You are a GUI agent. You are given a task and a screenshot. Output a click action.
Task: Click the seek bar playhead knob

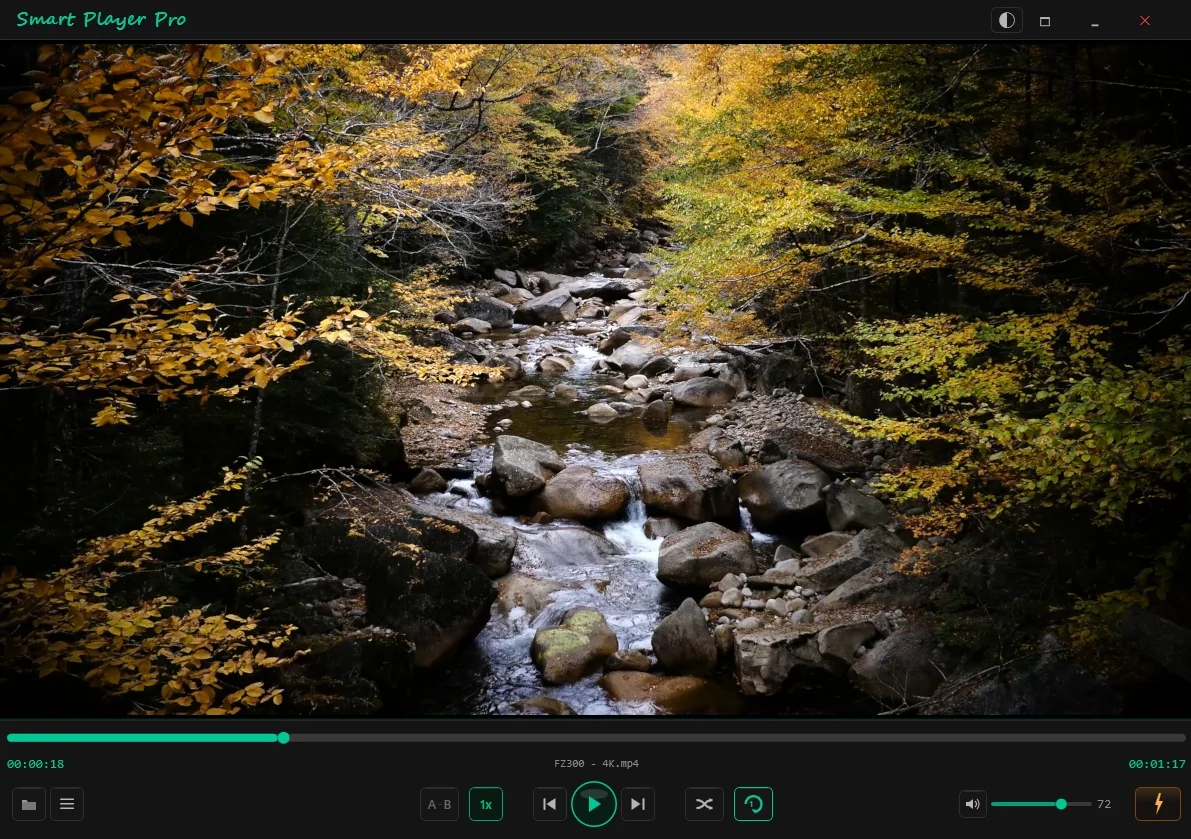[283, 738]
